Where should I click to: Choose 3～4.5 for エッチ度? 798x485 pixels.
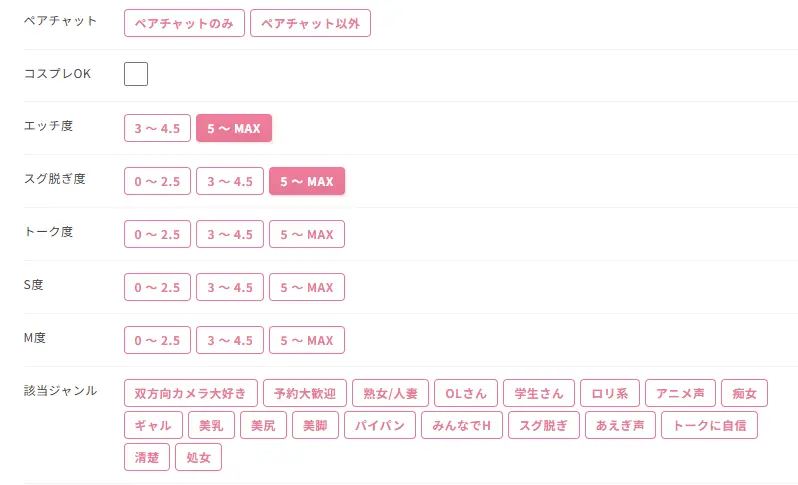click(x=157, y=128)
